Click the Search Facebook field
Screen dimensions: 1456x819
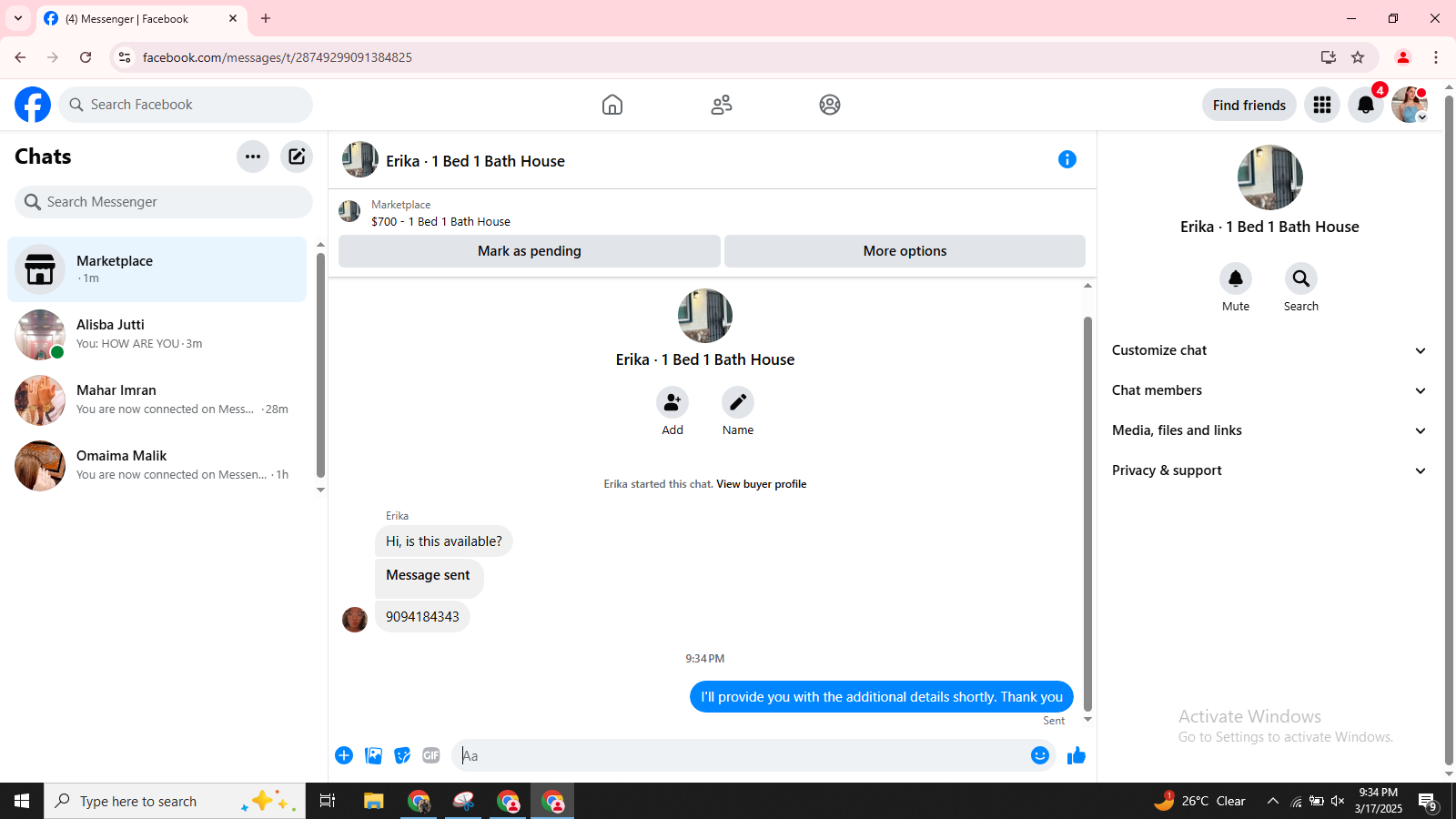(186, 105)
